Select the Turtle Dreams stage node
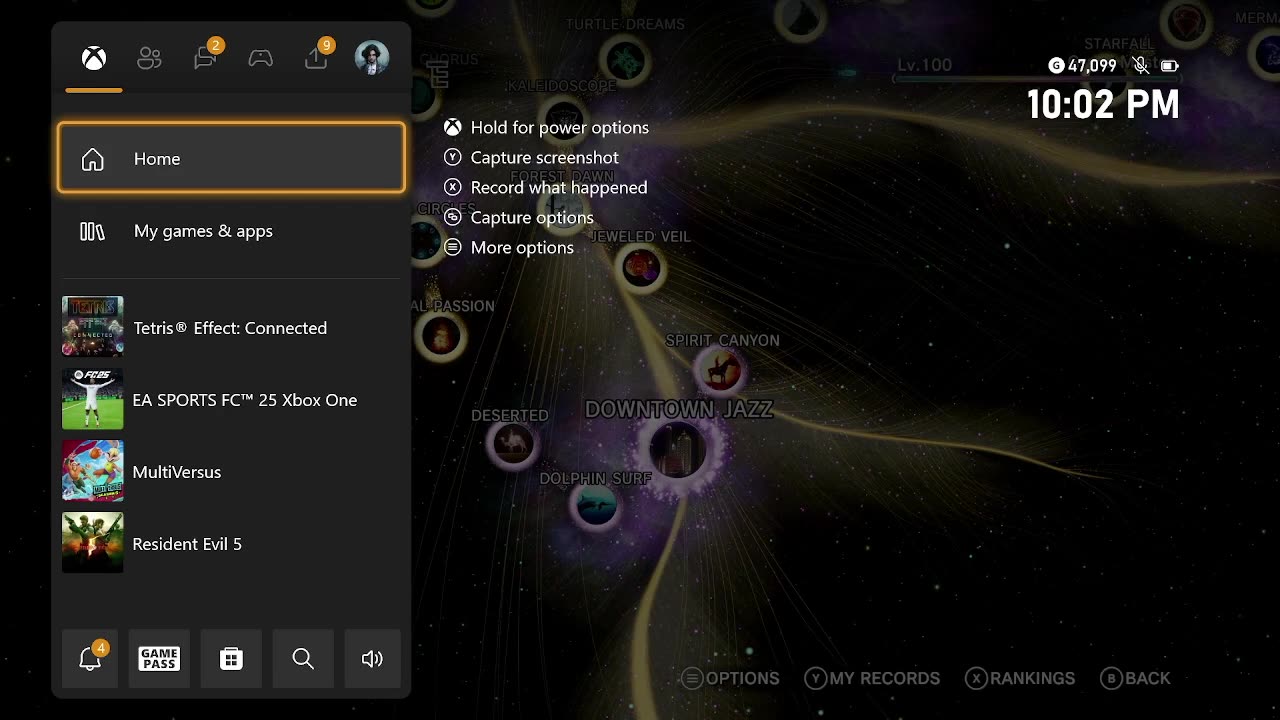This screenshot has width=1280, height=720. [x=626, y=61]
